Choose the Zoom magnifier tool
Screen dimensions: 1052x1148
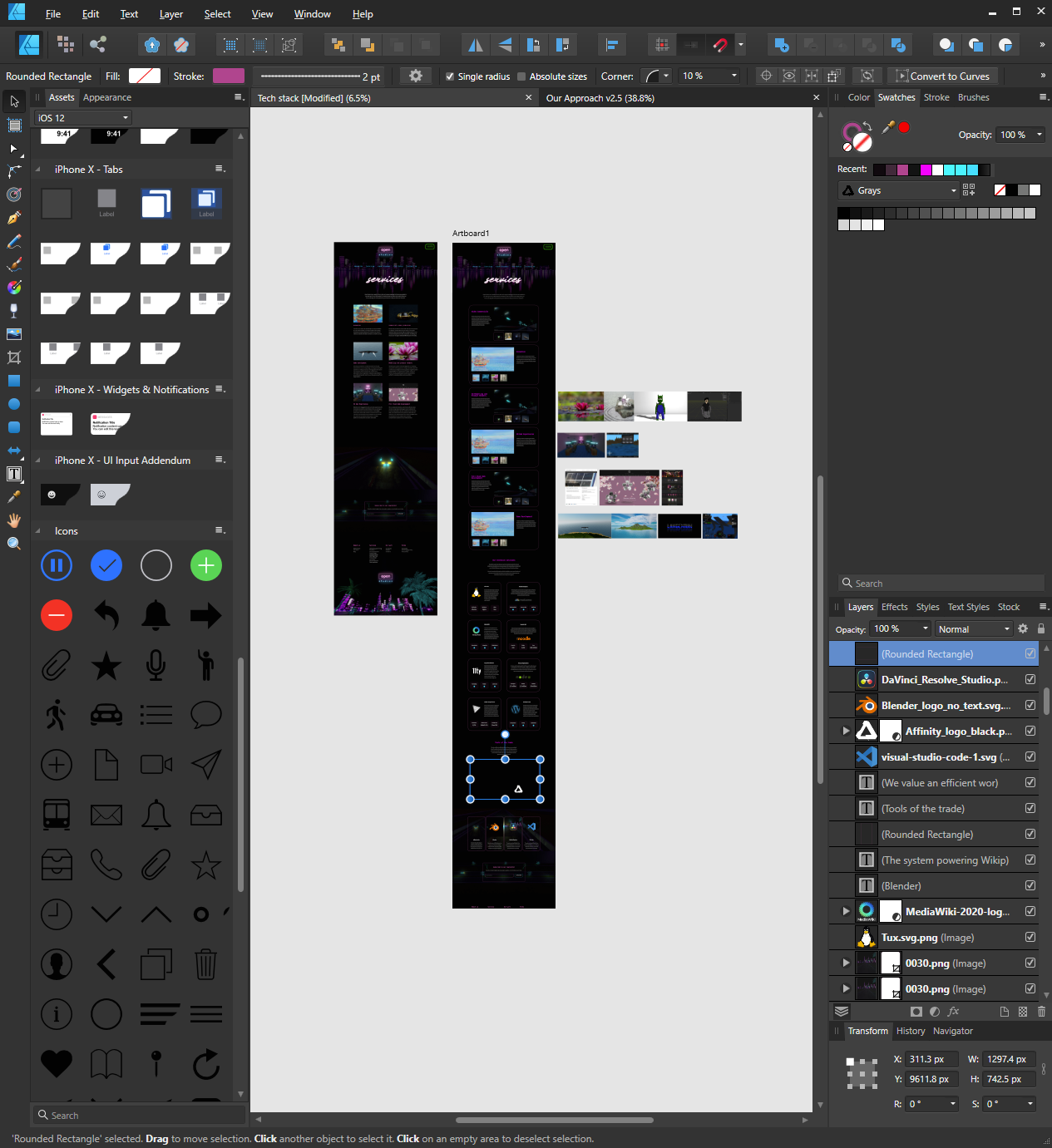(14, 544)
